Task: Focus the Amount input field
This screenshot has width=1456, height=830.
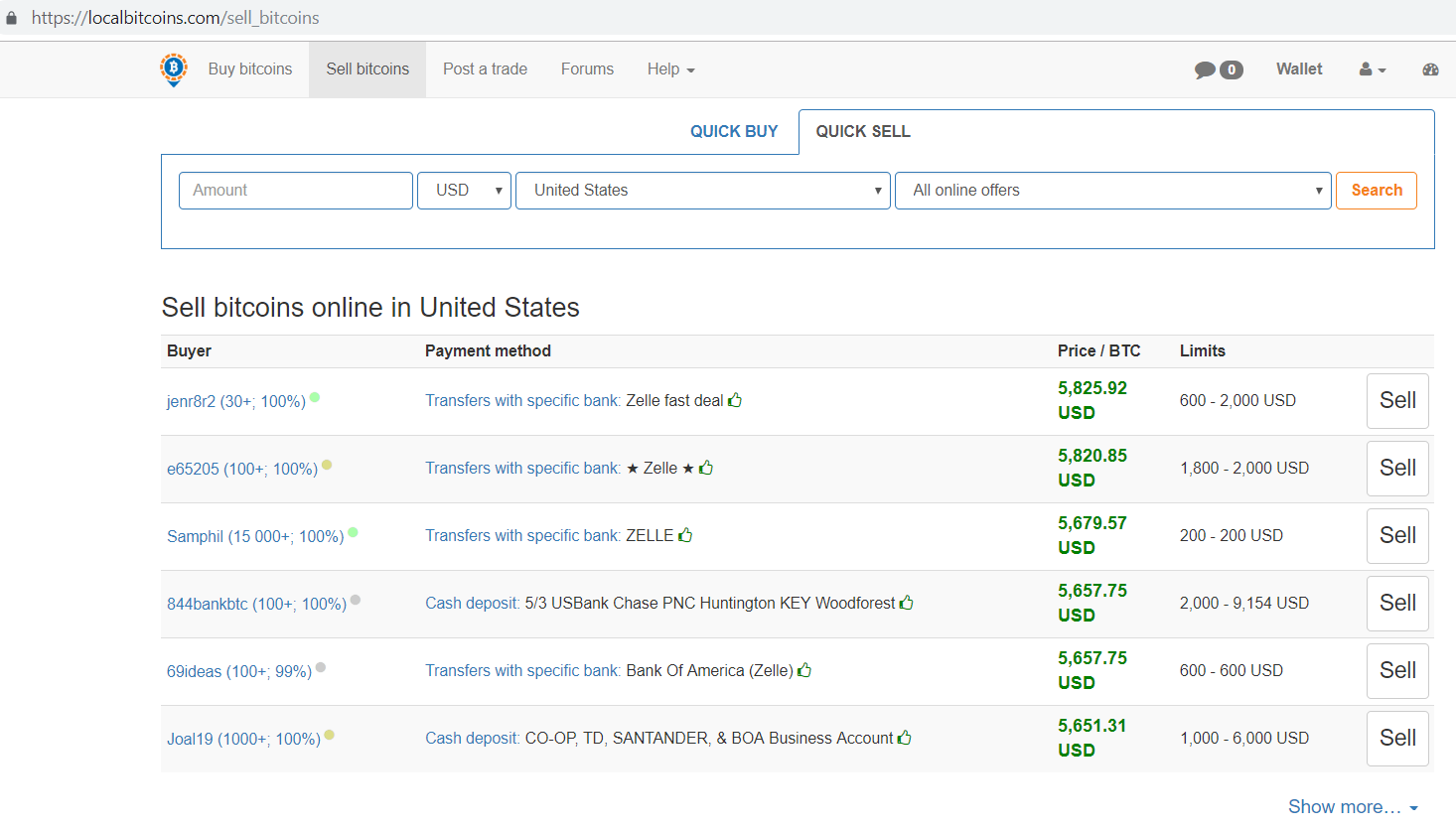Action: click(296, 191)
